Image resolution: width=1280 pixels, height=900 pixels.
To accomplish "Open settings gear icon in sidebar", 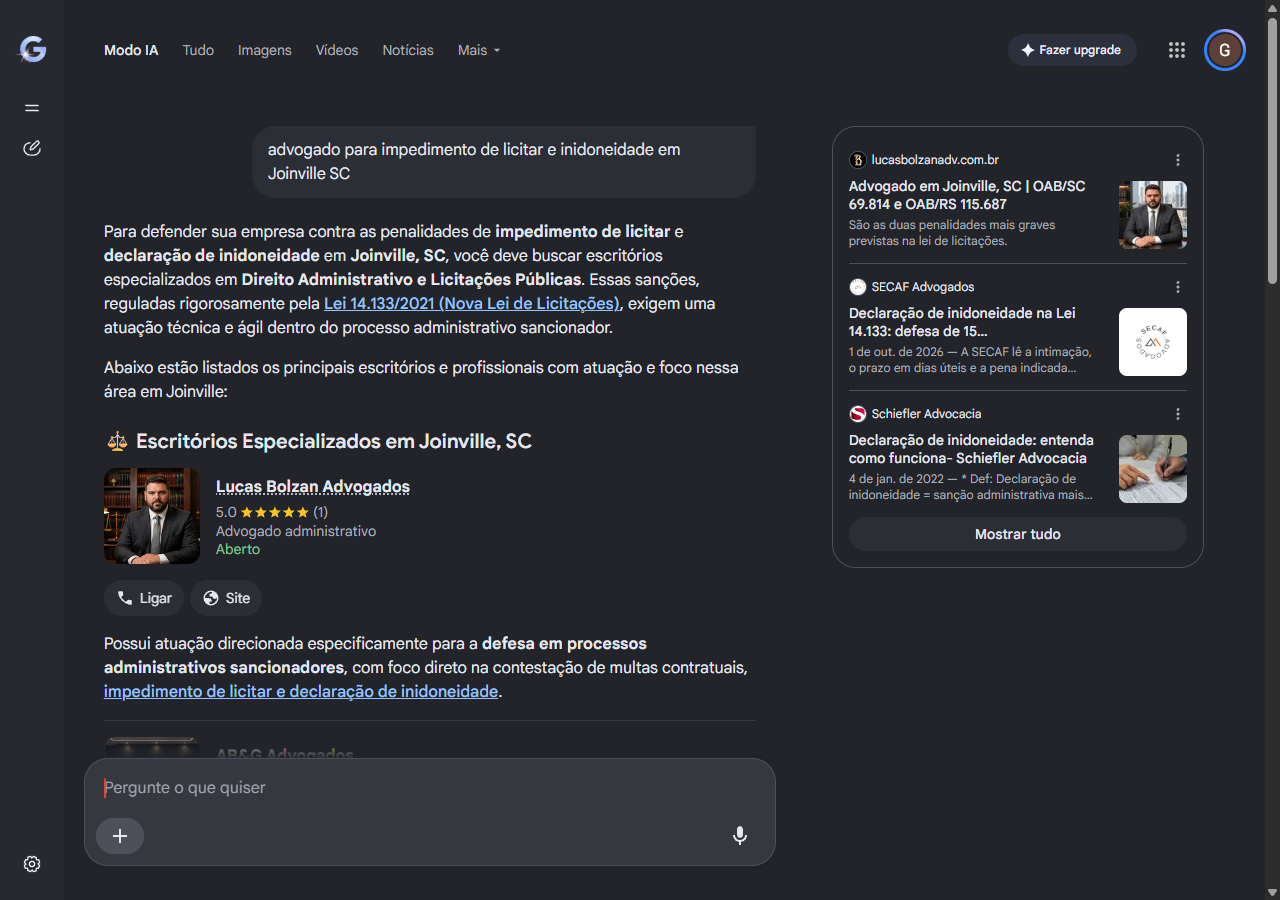I will pos(32,864).
